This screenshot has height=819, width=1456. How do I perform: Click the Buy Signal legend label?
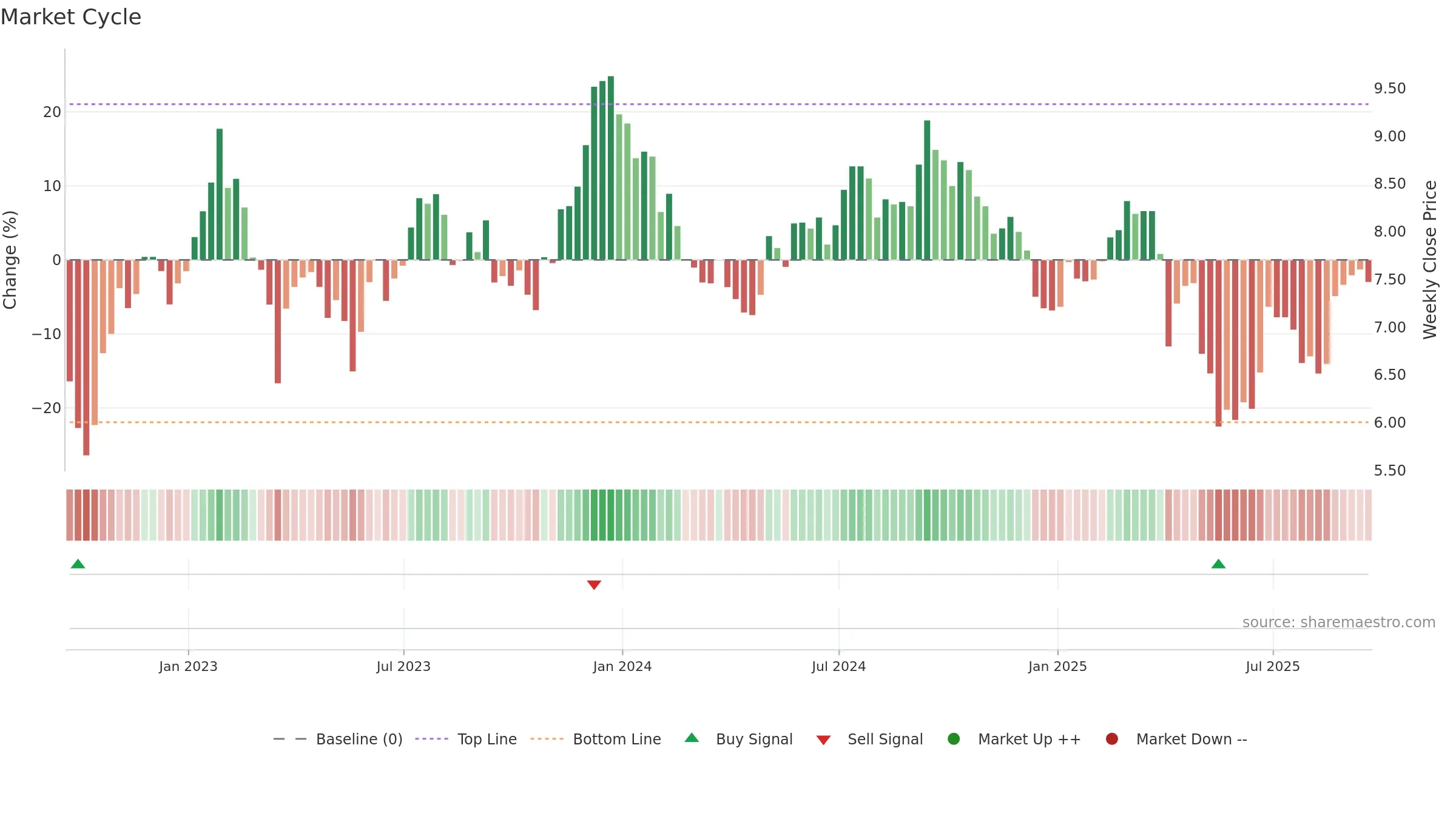click(754, 739)
